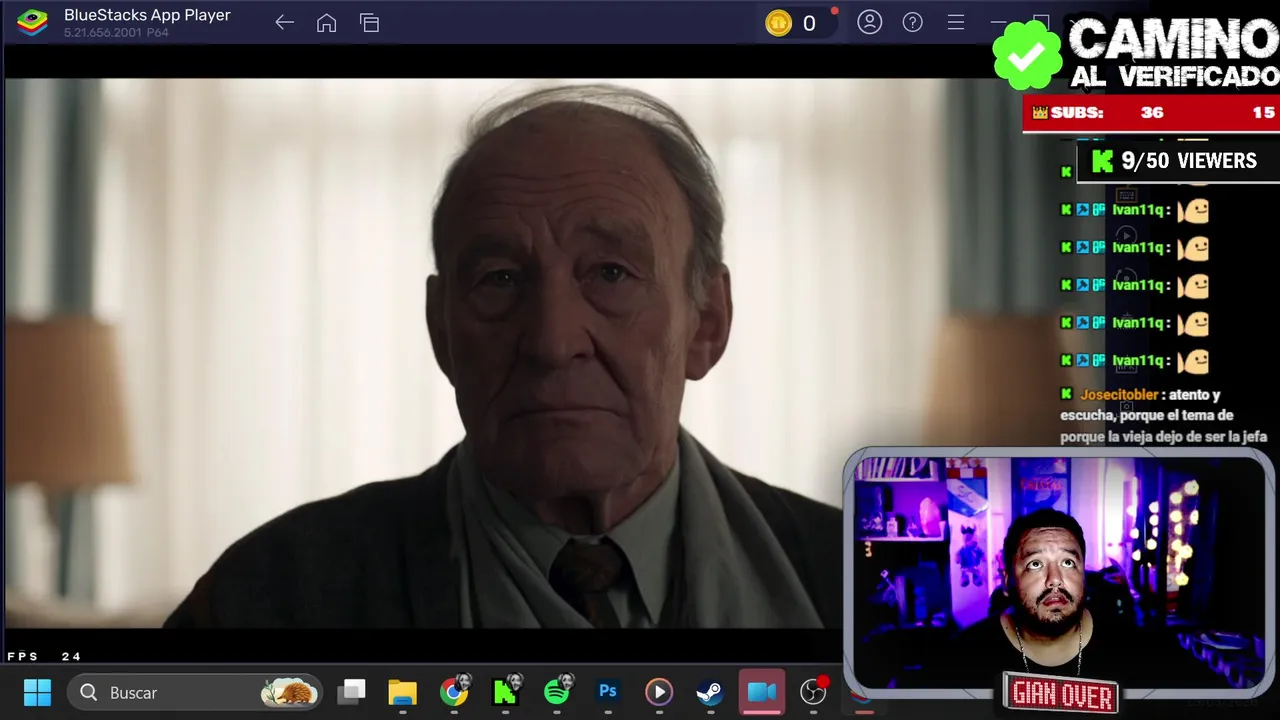
Task: Open Photoshop from the taskbar
Action: tap(608, 691)
